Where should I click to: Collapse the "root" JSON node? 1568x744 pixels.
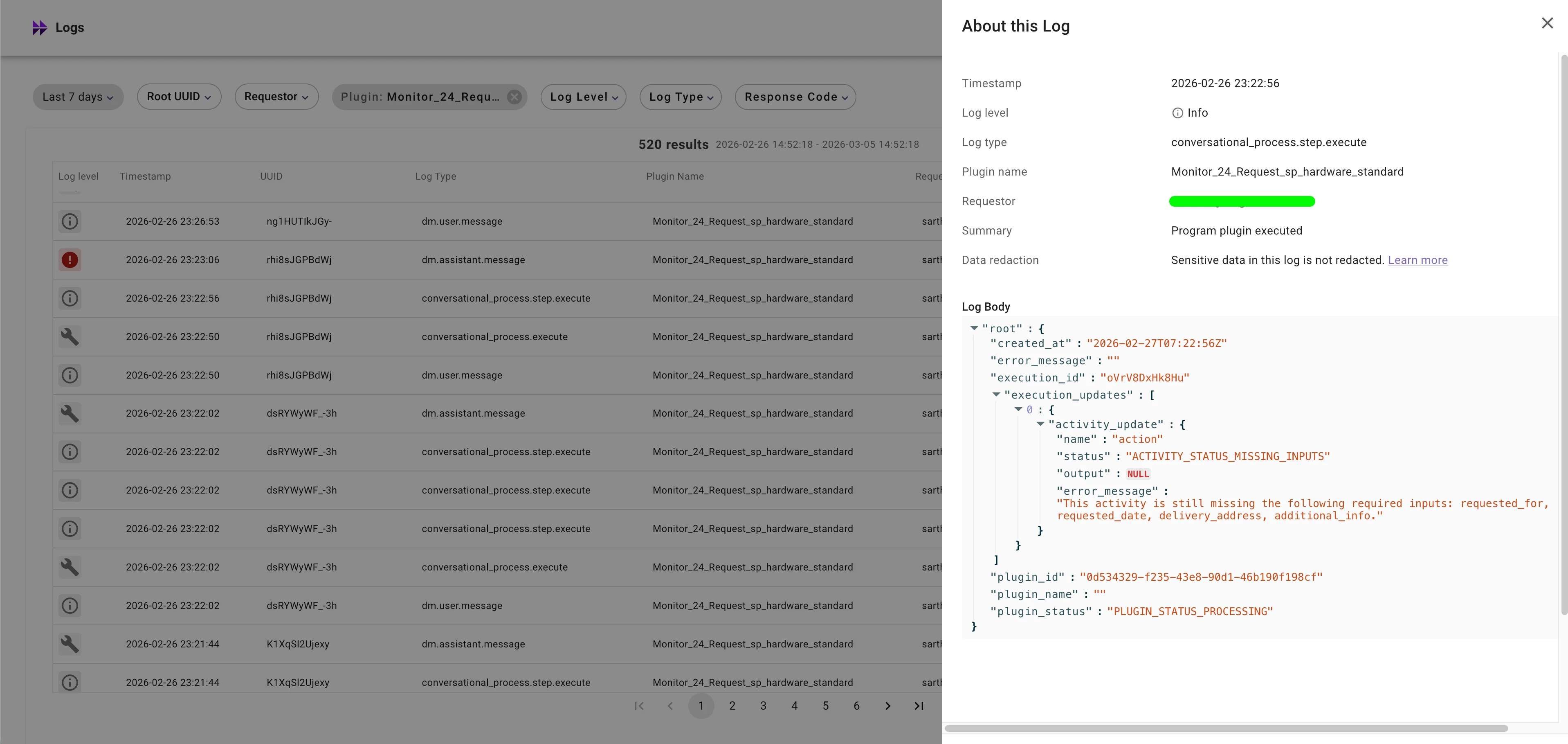(974, 329)
